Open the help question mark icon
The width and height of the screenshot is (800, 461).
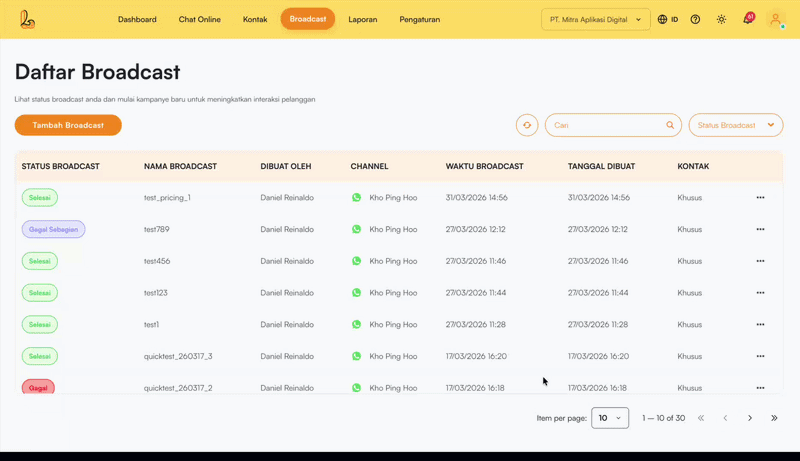695,19
